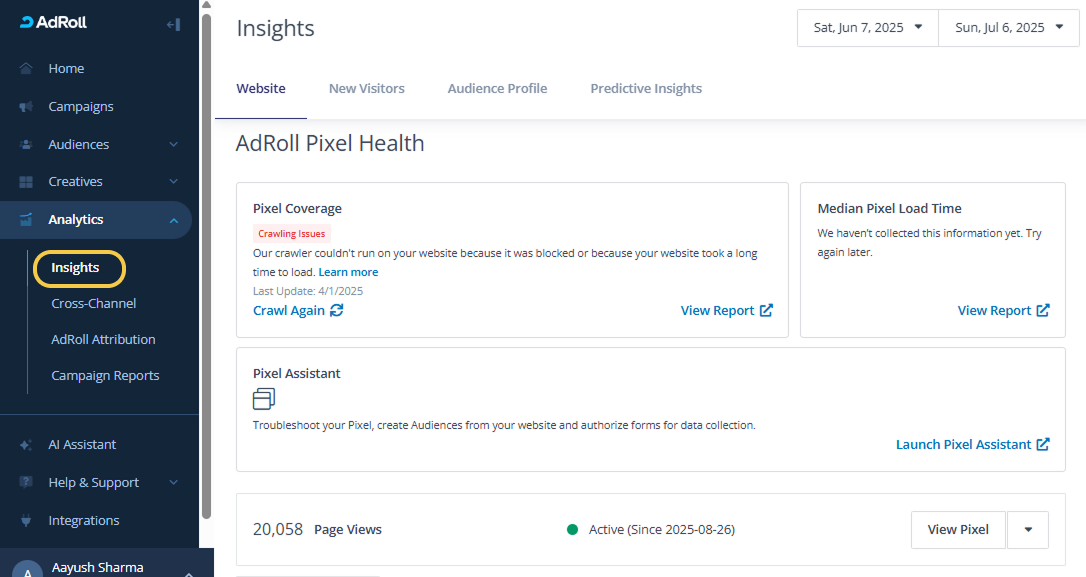Collapse the Analytics section chevron
Screen dimensions: 1086x577
tap(174, 220)
